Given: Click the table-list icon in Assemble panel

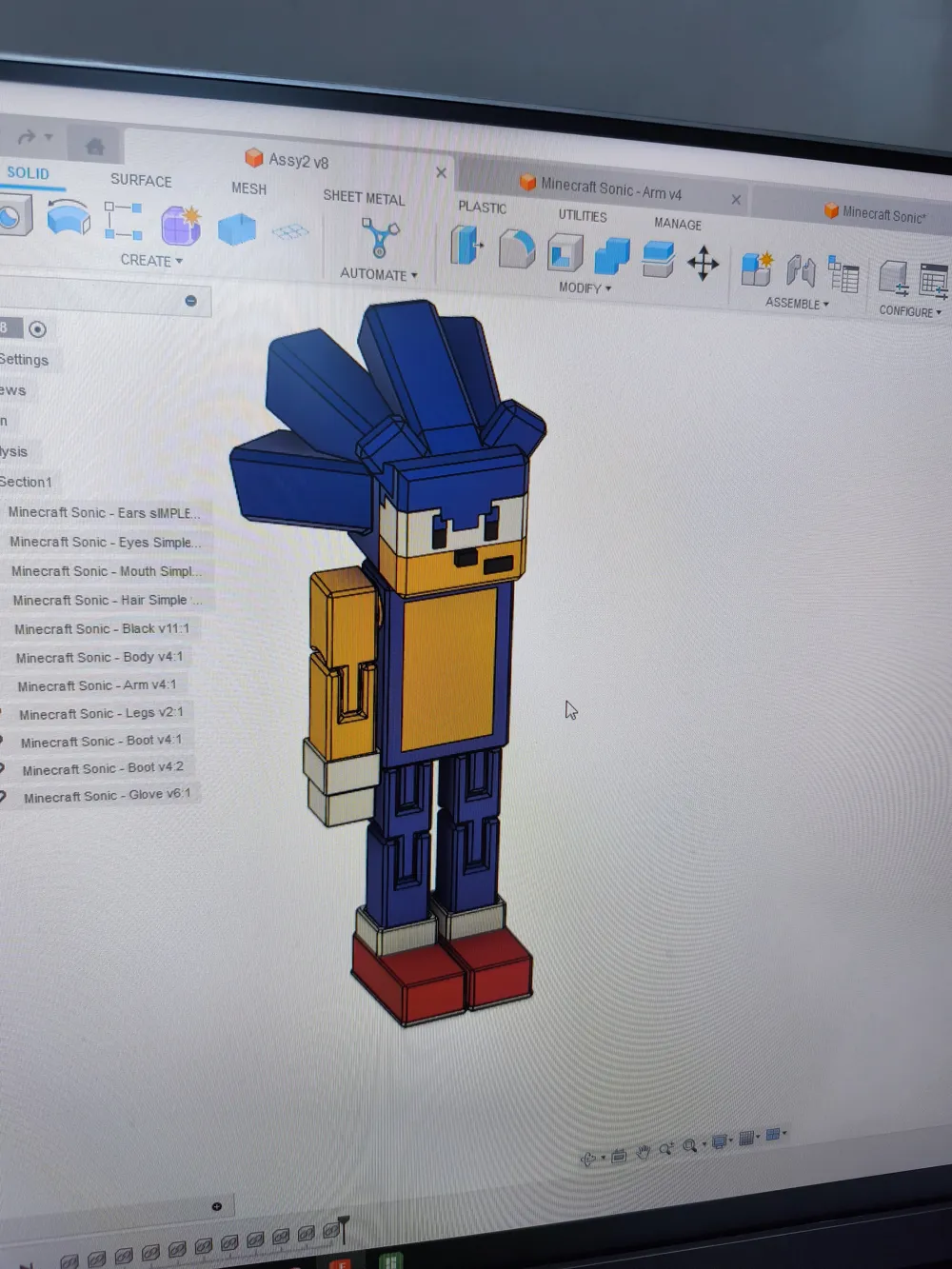Looking at the screenshot, I should (843, 274).
